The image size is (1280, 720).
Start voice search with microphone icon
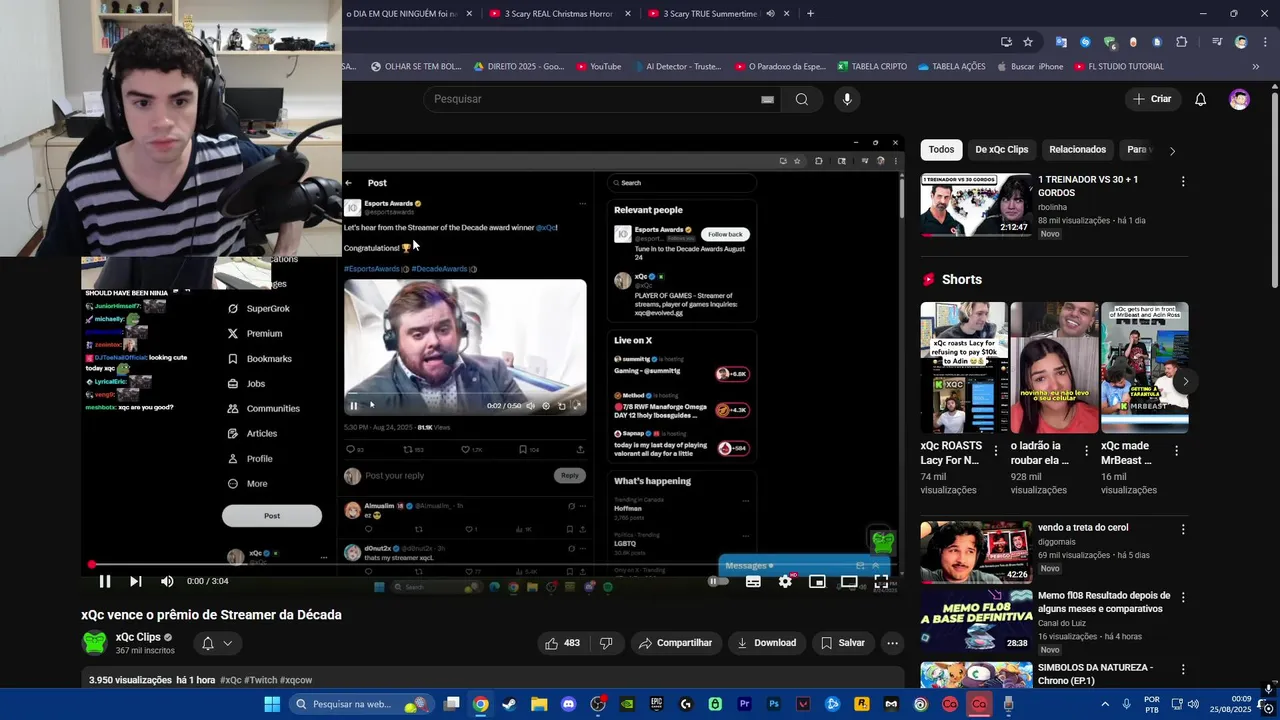847,99
